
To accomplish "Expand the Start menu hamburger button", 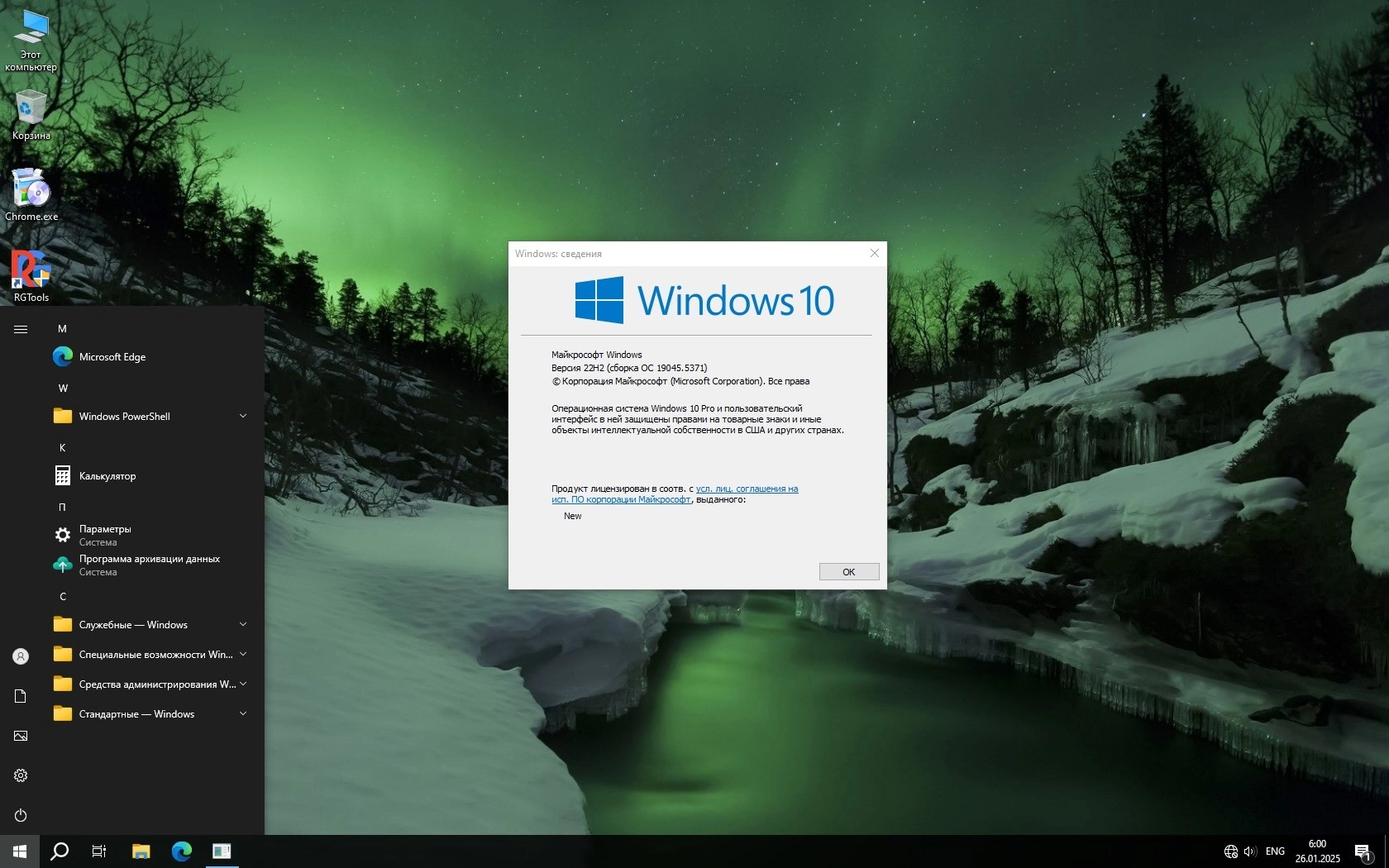I will coord(21,329).
